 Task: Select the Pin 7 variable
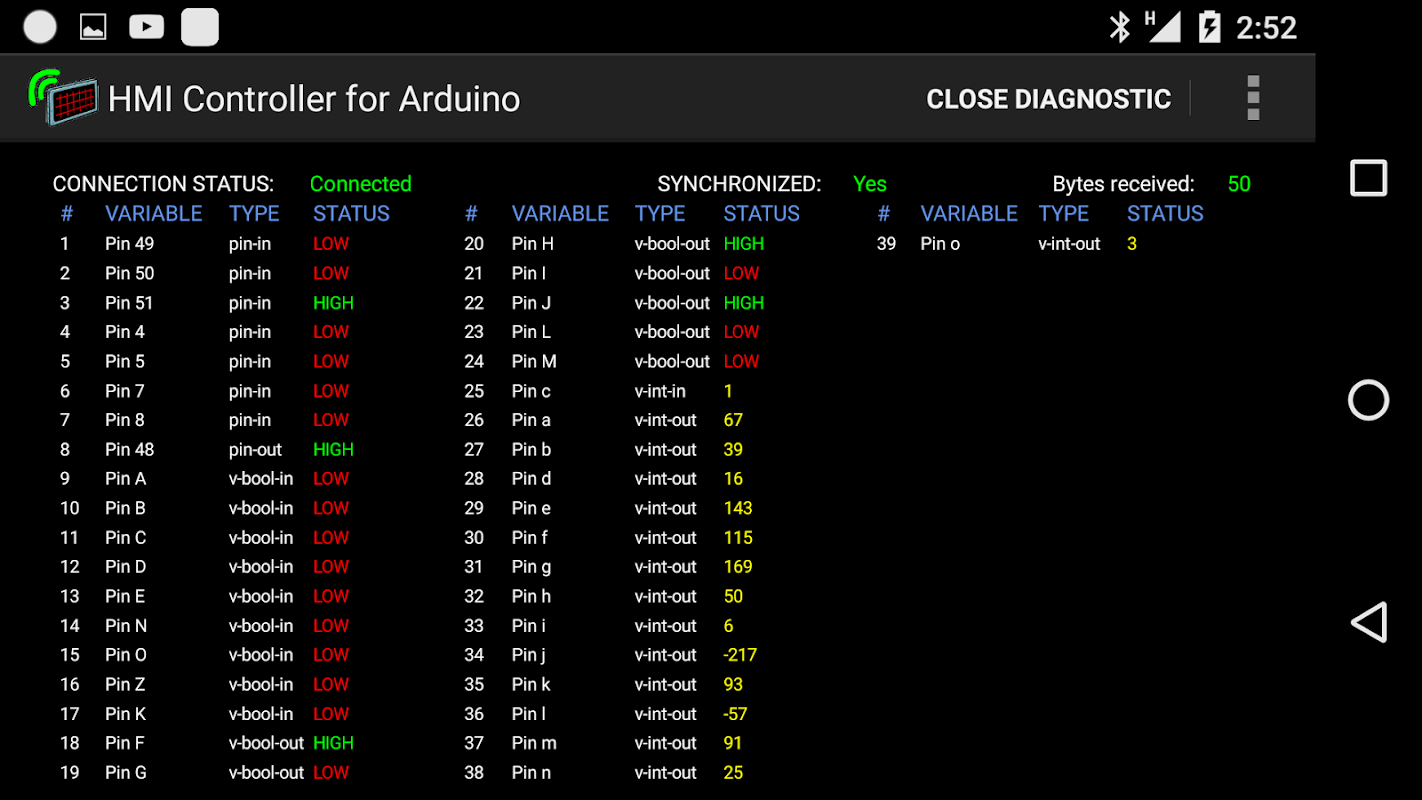(125, 391)
